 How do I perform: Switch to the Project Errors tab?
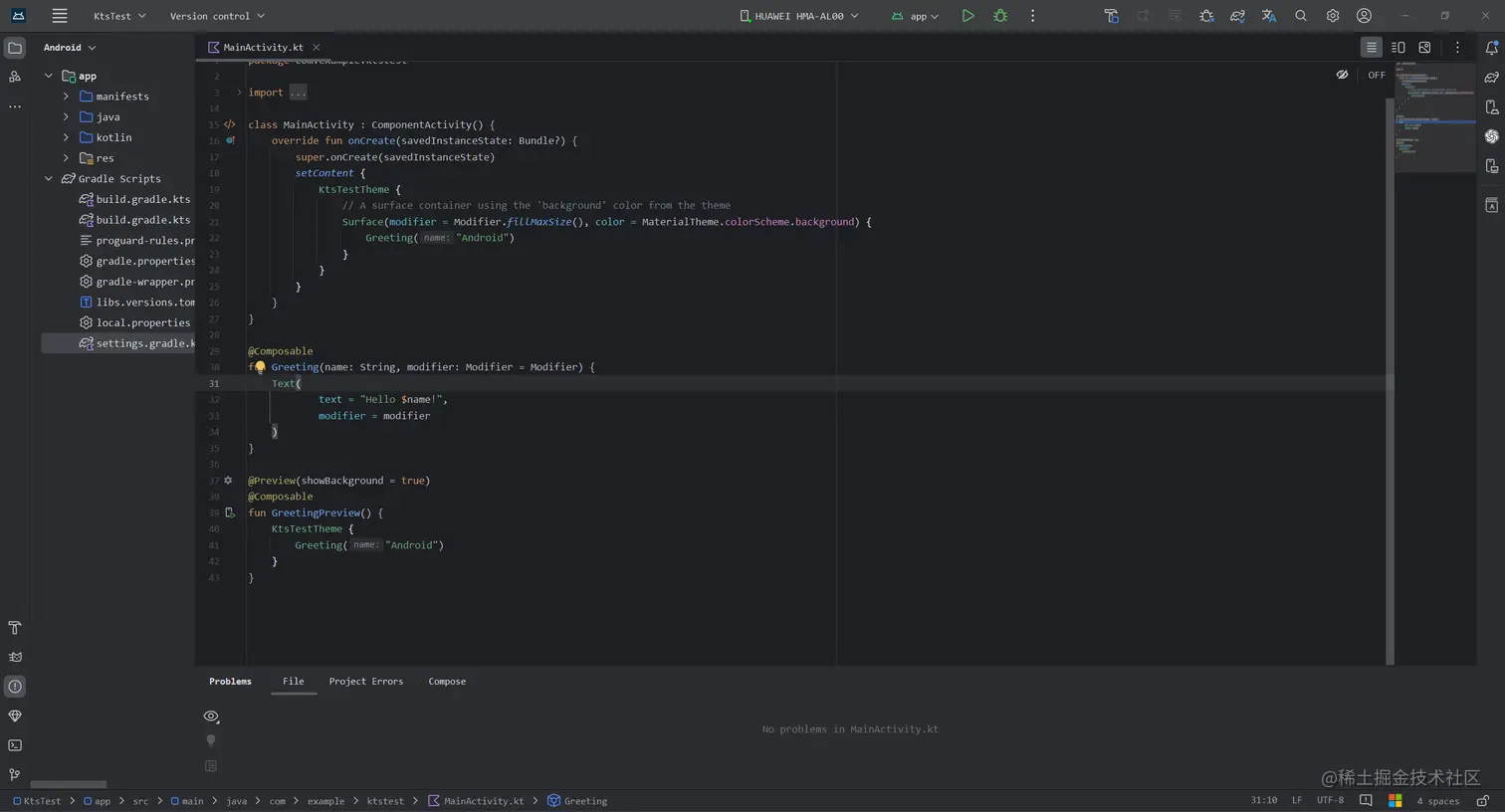pyautogui.click(x=366, y=682)
